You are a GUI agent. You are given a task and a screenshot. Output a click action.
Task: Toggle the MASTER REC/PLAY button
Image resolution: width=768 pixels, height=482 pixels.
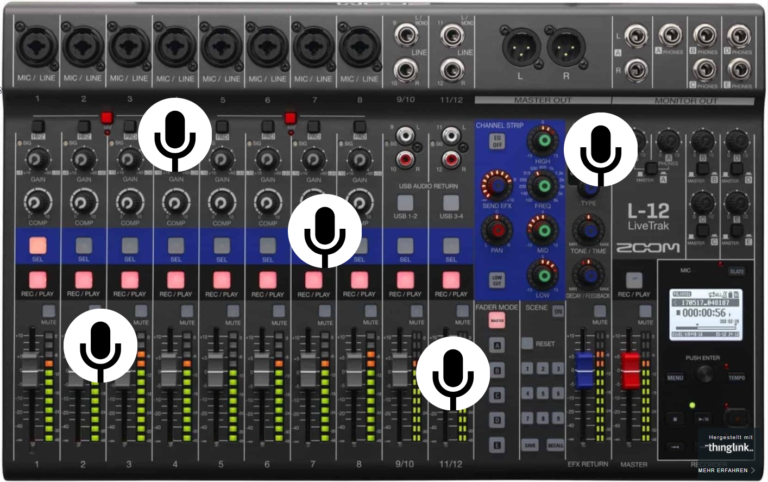click(x=634, y=280)
